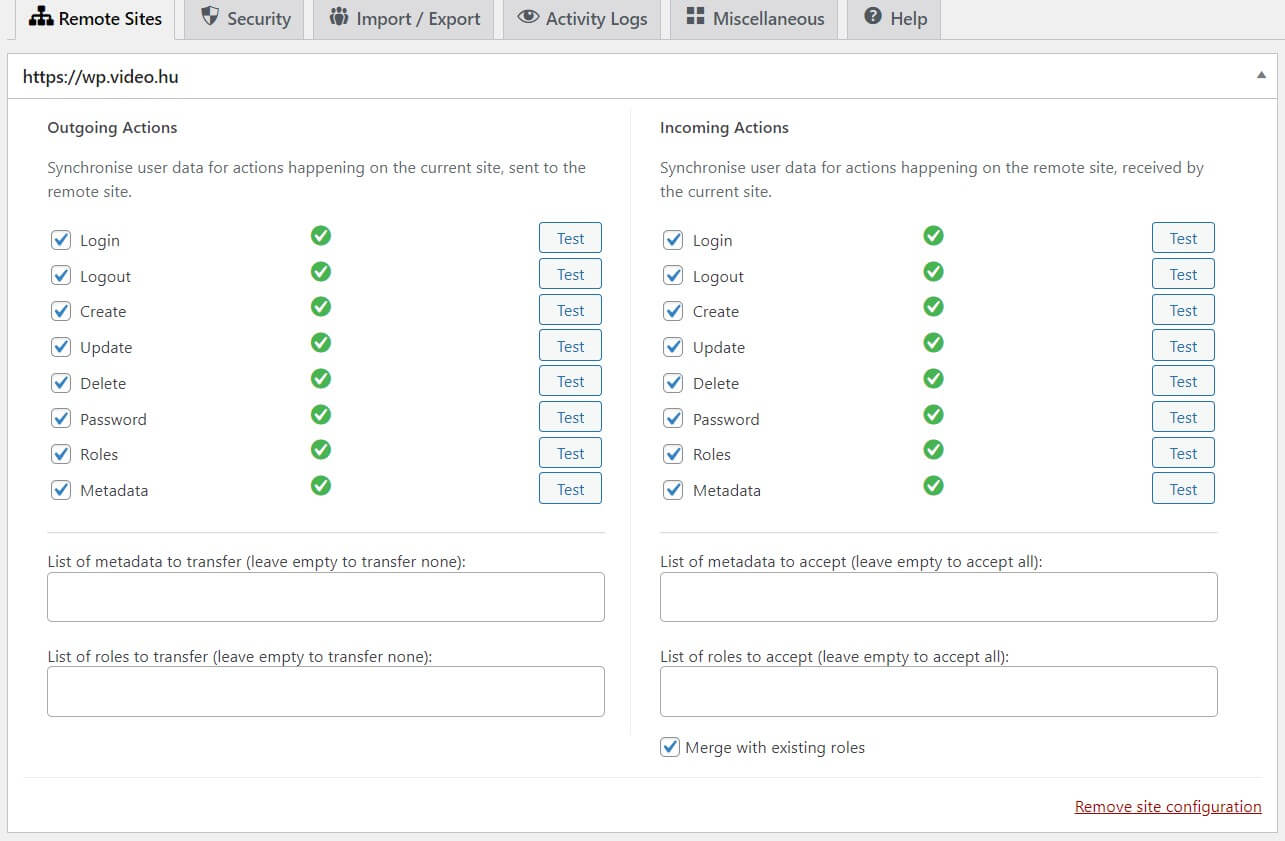Screen dimensions: 1285x841
Task: Click the green status check for outgoing Metadata
Action: pos(321,486)
